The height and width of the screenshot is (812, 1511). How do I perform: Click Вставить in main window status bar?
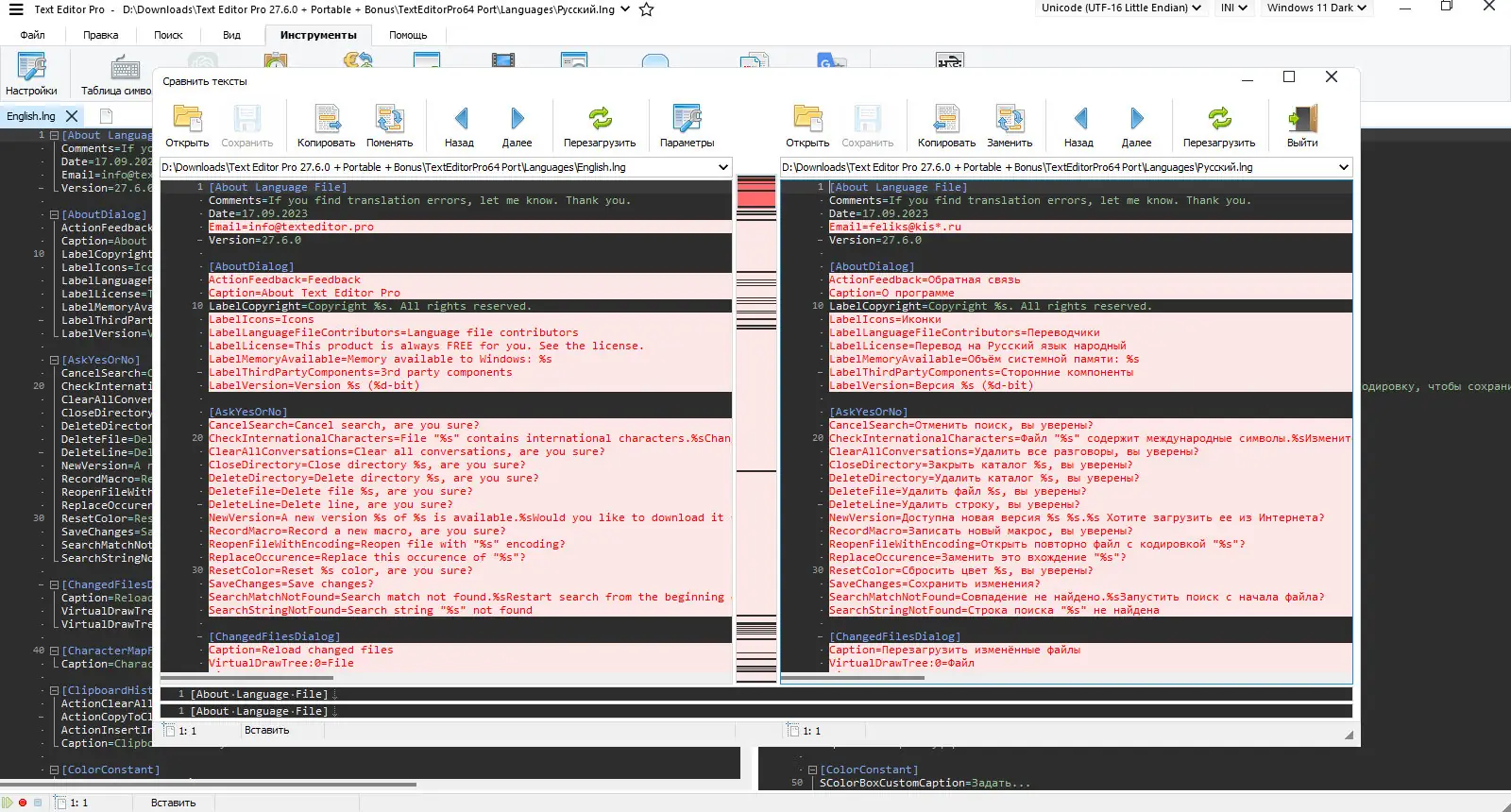click(173, 803)
